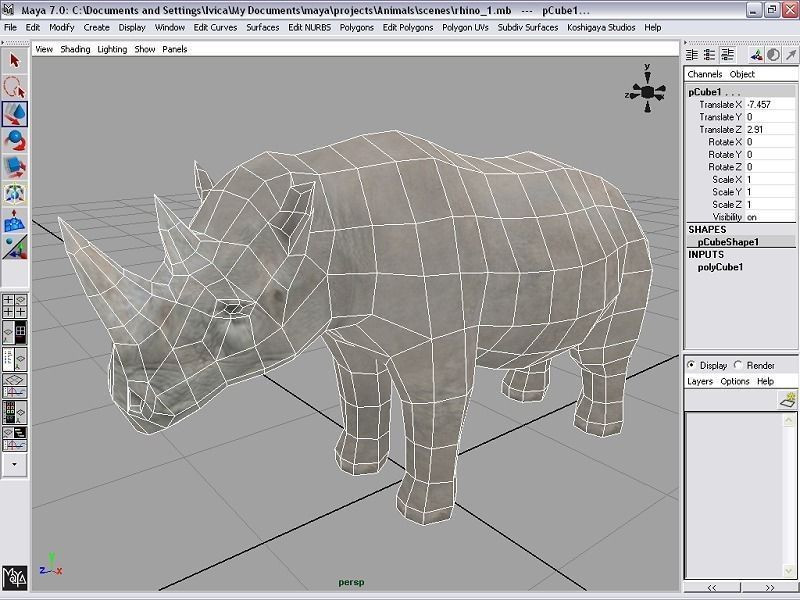800x600 pixels.
Task: Open the Channels menu in channel box
Action: (x=705, y=74)
